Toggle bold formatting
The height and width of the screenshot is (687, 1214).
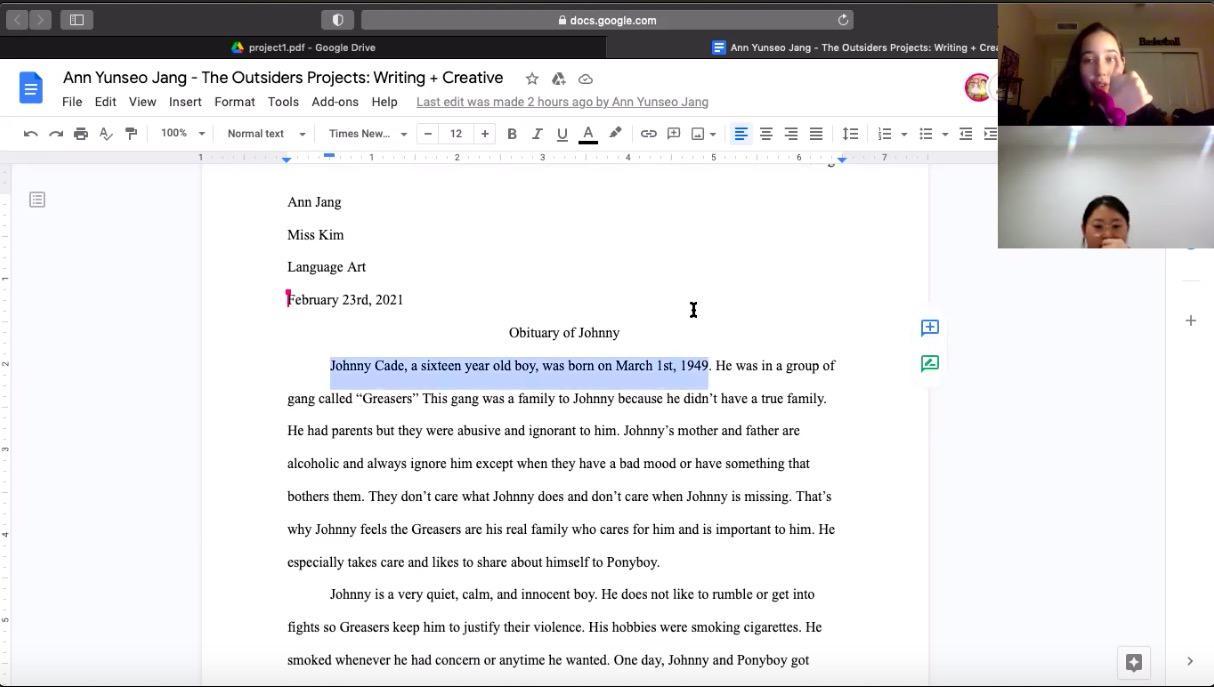pyautogui.click(x=511, y=134)
